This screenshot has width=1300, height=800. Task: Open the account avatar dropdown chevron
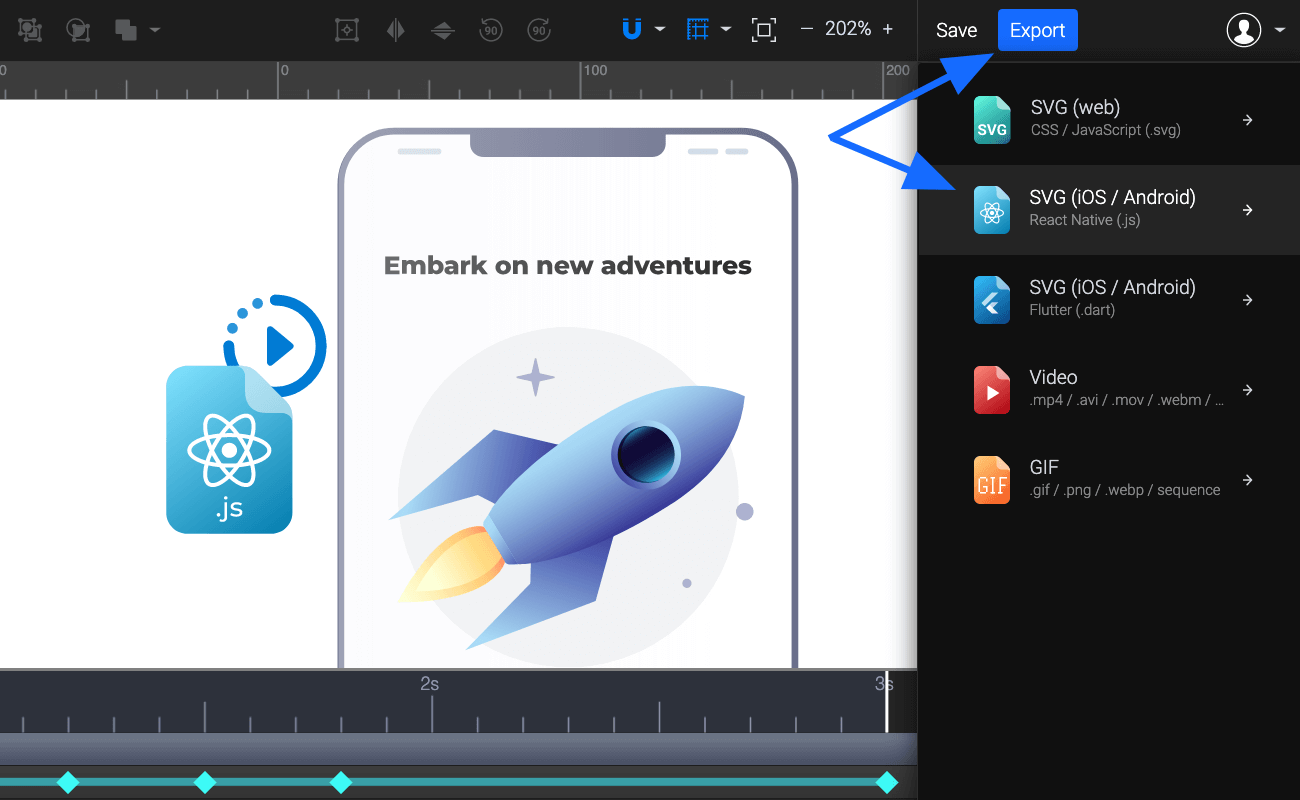pyautogui.click(x=1278, y=30)
